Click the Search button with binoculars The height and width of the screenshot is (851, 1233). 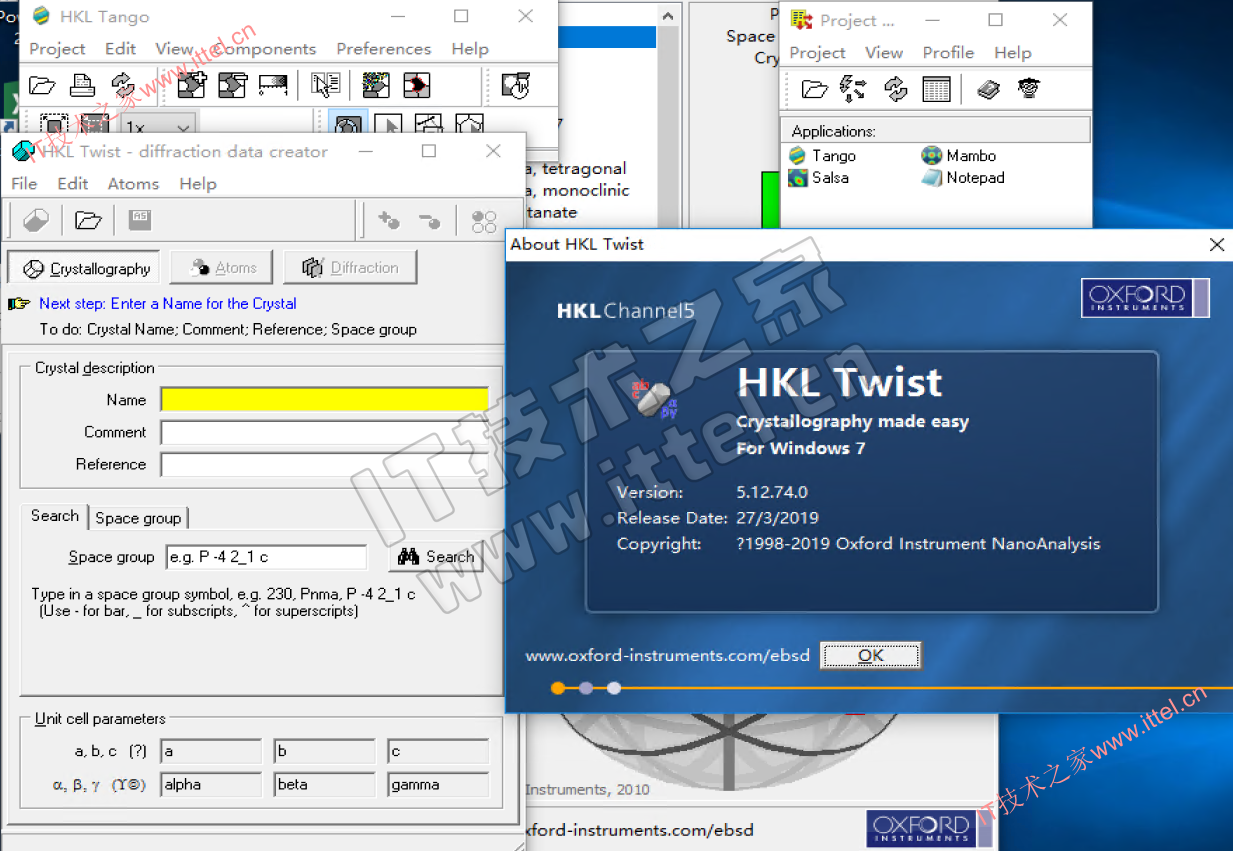click(436, 557)
